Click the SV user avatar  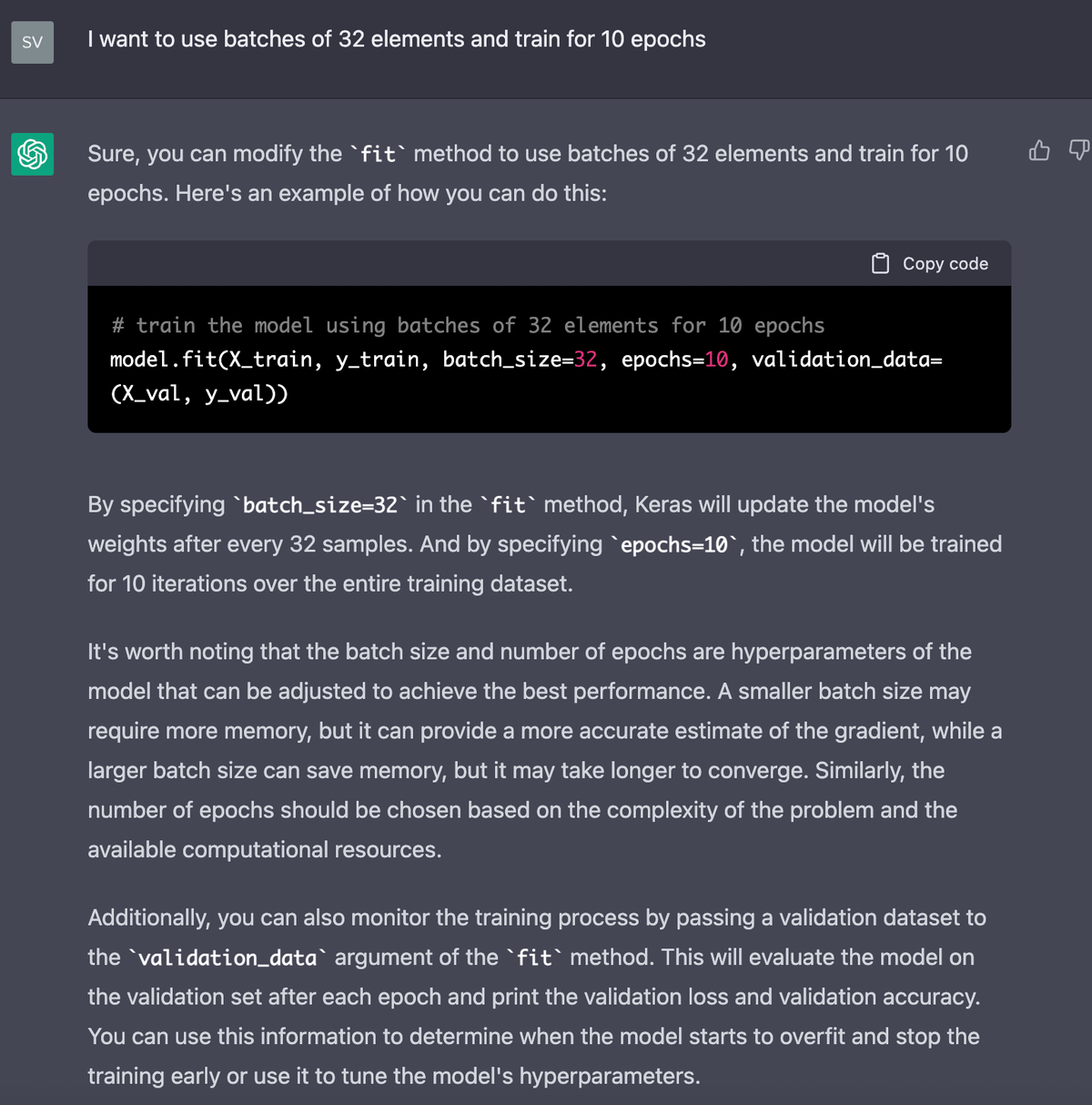point(33,42)
